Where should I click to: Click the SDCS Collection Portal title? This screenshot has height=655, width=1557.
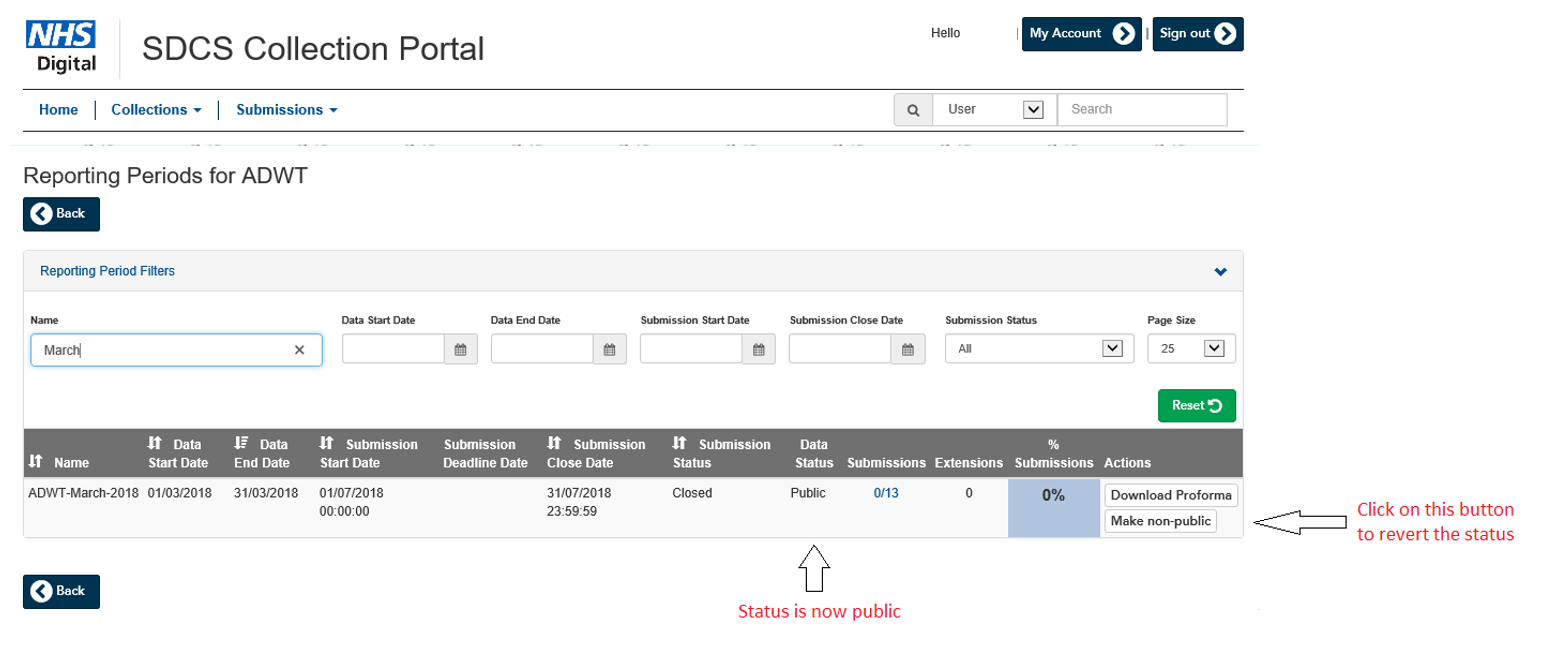tap(313, 48)
